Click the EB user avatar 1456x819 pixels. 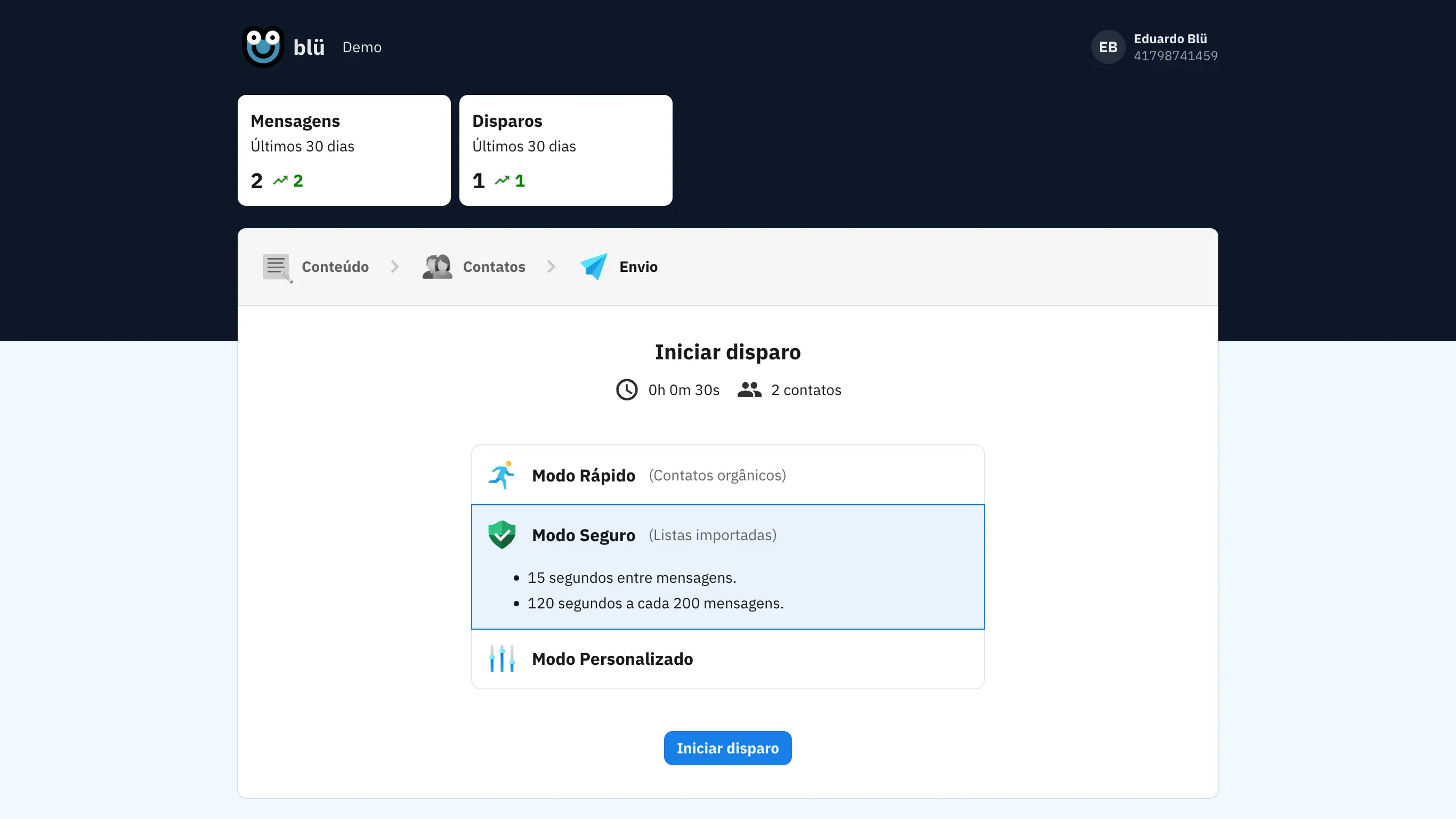click(x=1108, y=47)
